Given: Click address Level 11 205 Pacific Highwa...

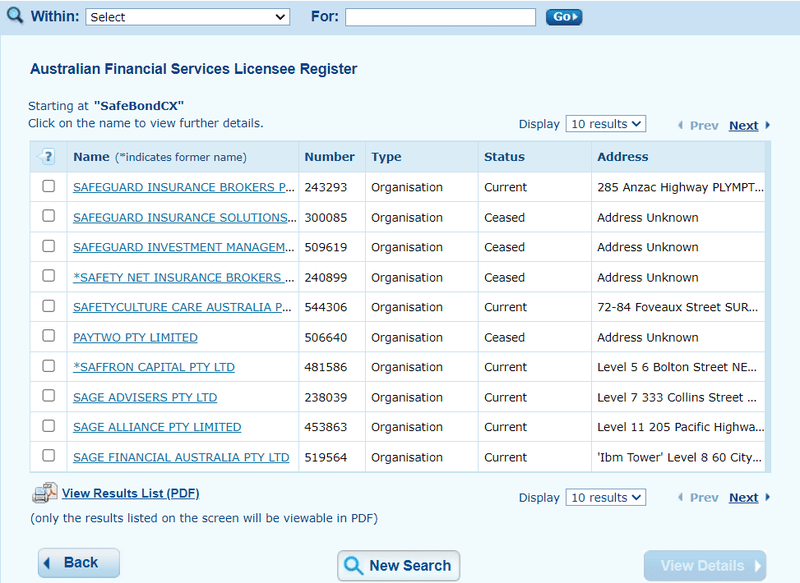Looking at the screenshot, I should click(680, 427).
